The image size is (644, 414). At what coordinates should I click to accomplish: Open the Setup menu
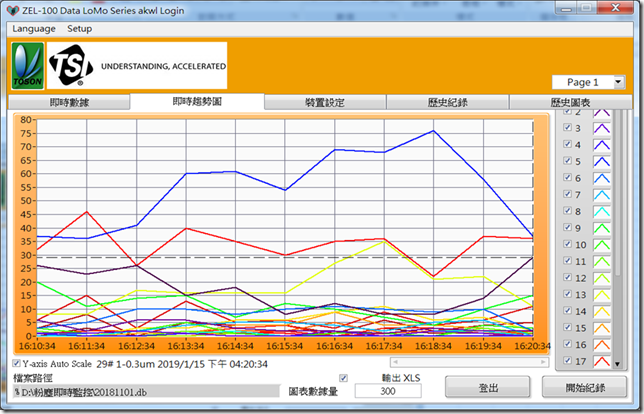pyautogui.click(x=79, y=28)
